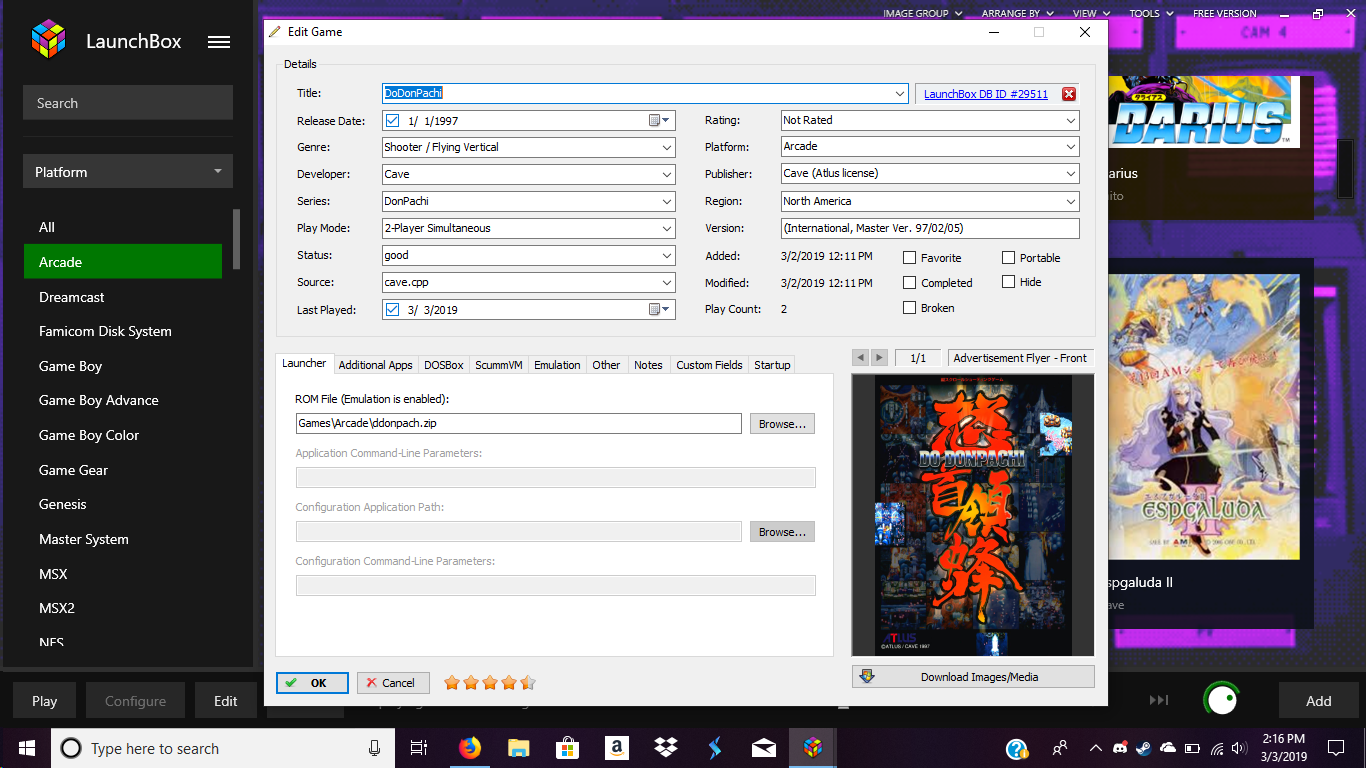
Task: Expand the Developer dropdown
Action: 667,174
